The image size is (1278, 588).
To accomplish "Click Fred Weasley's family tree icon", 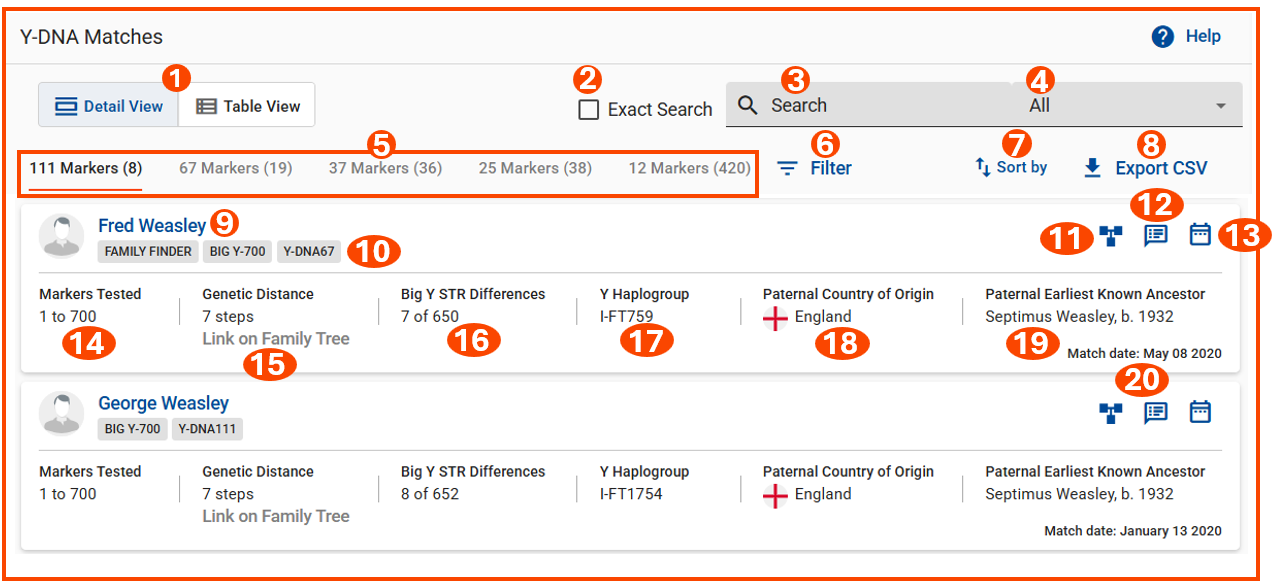I will (1111, 236).
